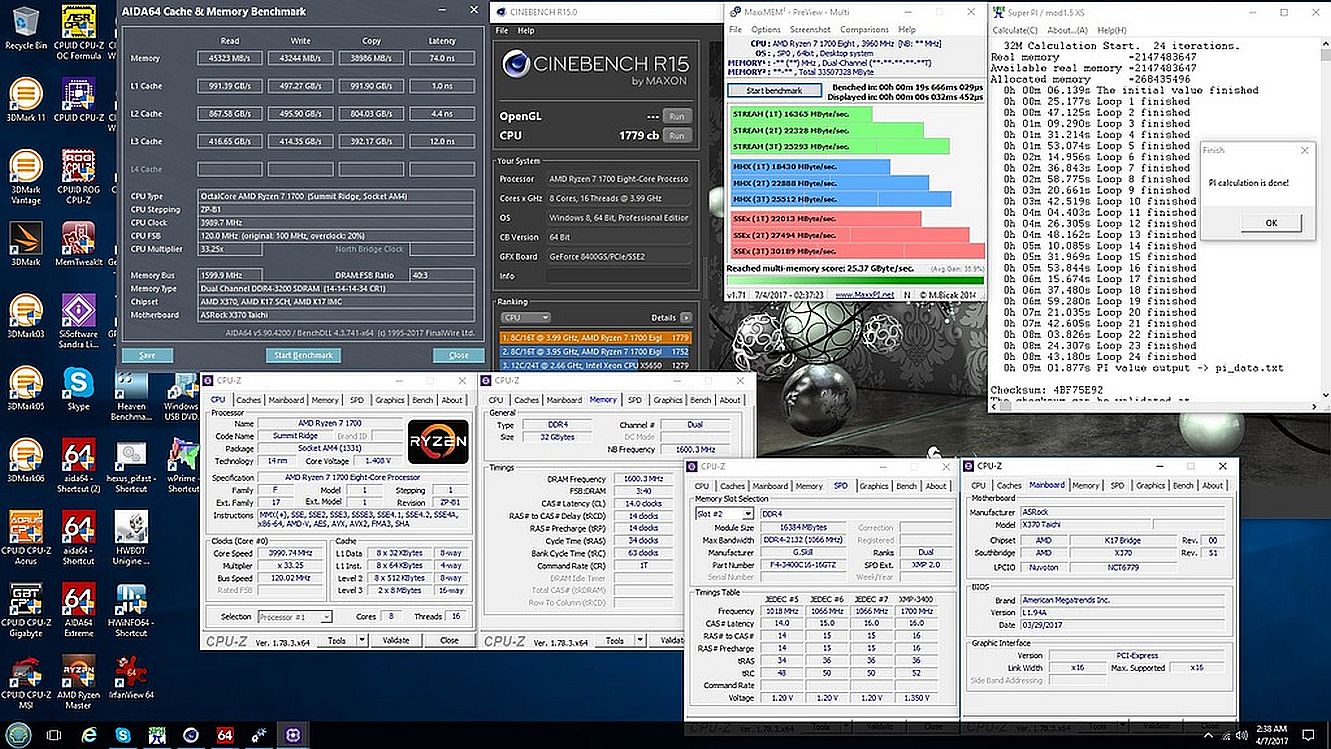Open 3DMark Vantage desktop shortcut
Screen dimensions: 1331x749
point(24,177)
